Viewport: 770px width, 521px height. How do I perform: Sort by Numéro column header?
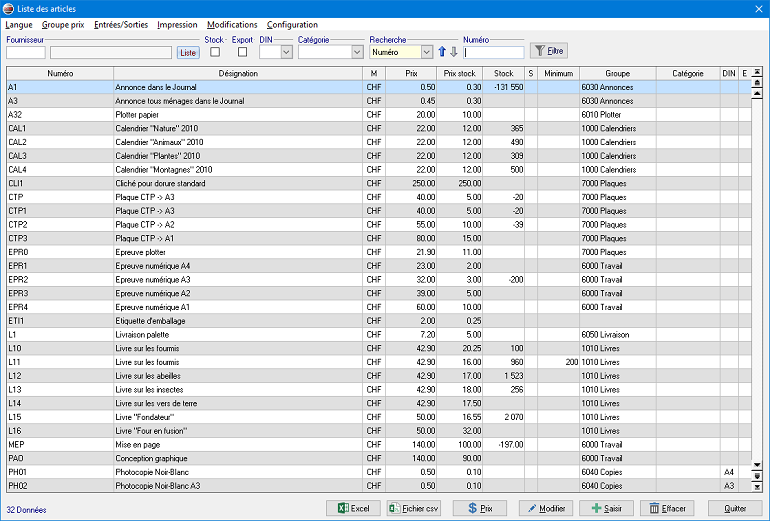pos(60,73)
